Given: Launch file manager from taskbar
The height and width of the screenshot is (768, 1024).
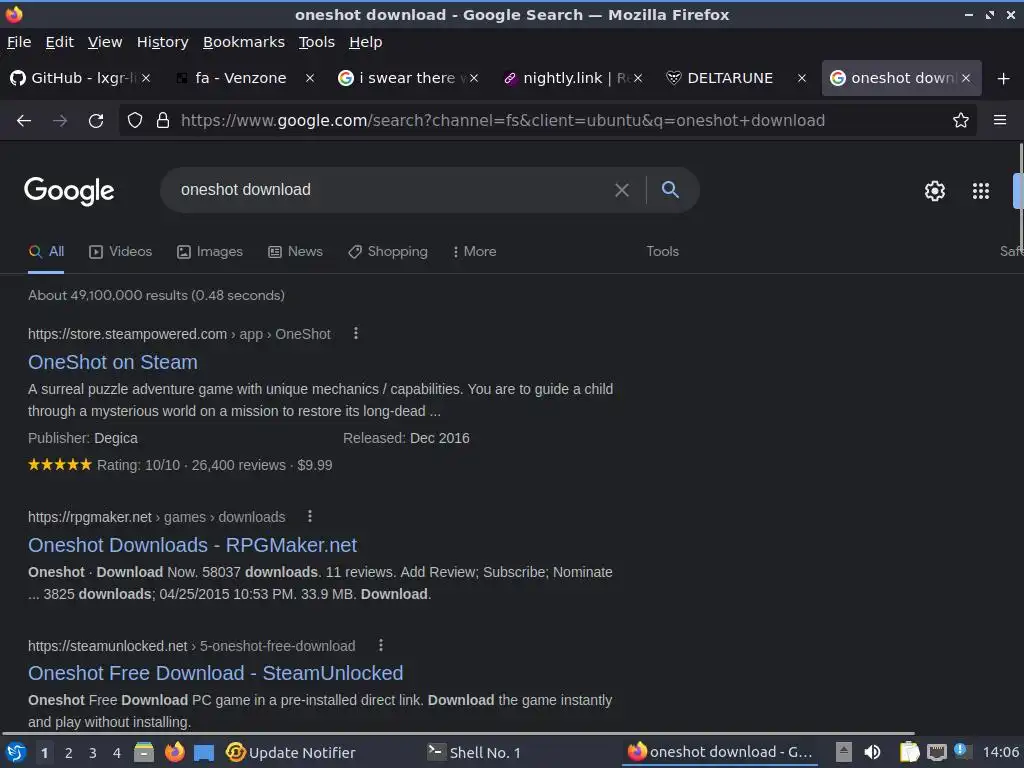Looking at the screenshot, I should [144, 752].
